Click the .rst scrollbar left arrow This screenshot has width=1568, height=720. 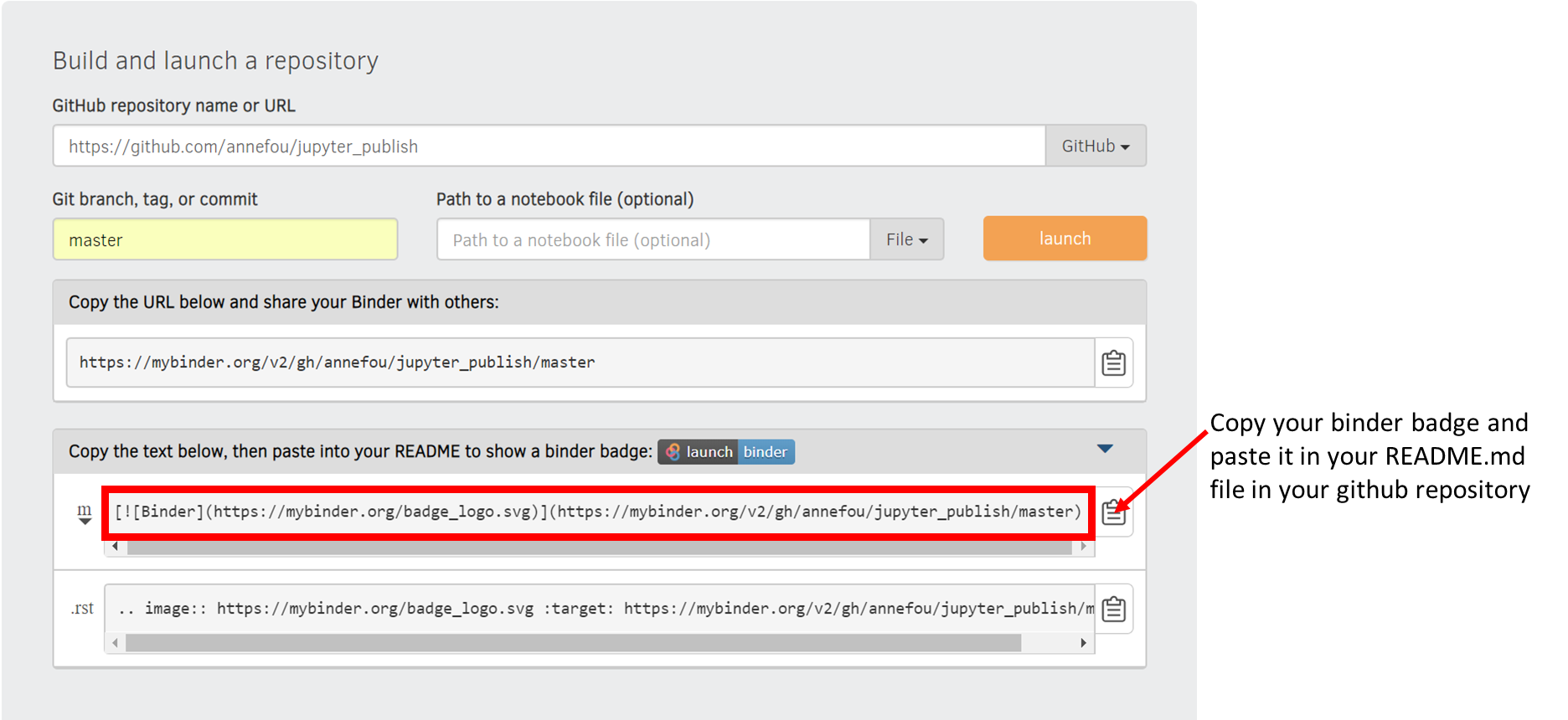click(116, 643)
